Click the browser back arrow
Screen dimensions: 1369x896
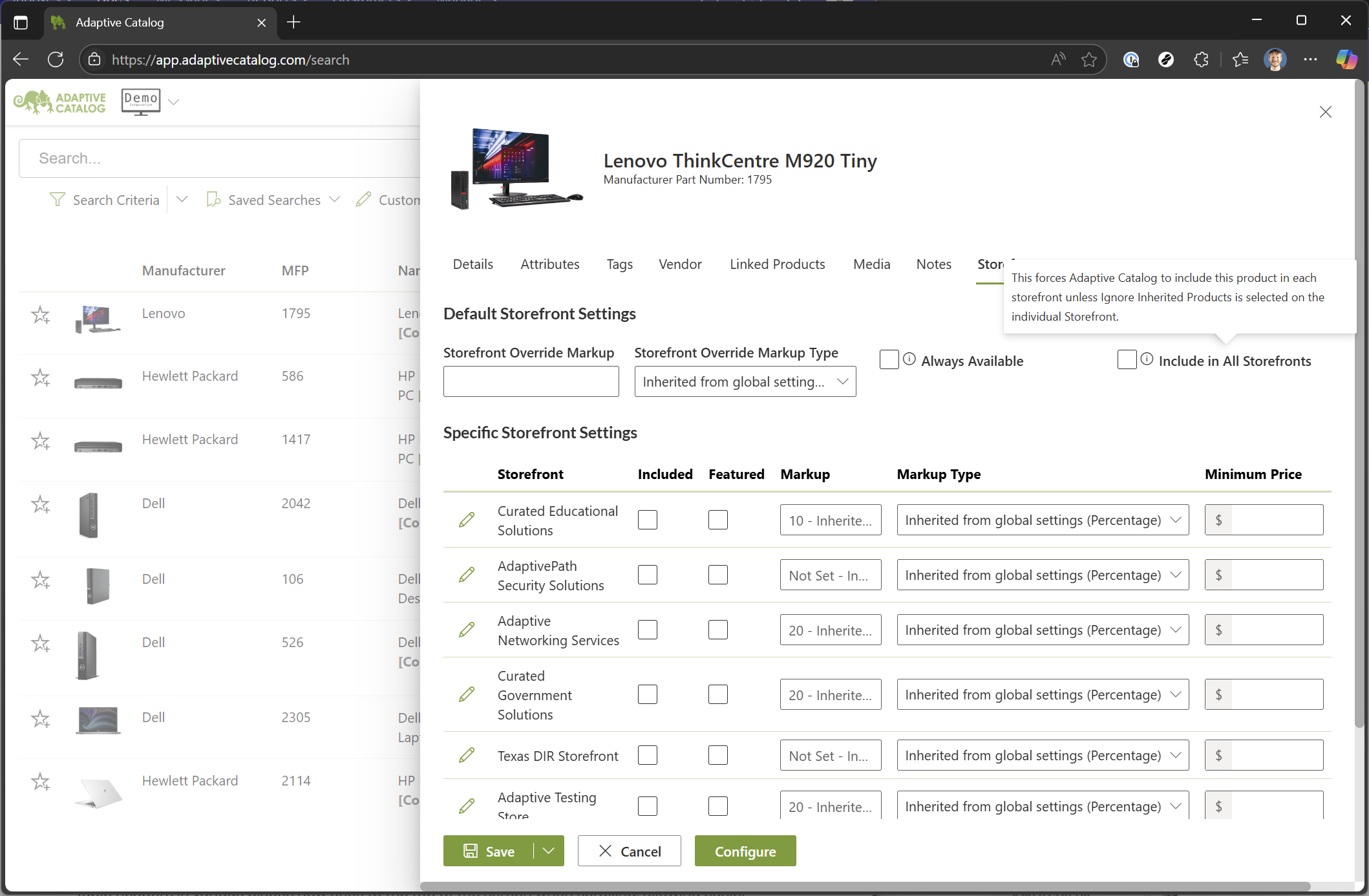tap(21, 59)
